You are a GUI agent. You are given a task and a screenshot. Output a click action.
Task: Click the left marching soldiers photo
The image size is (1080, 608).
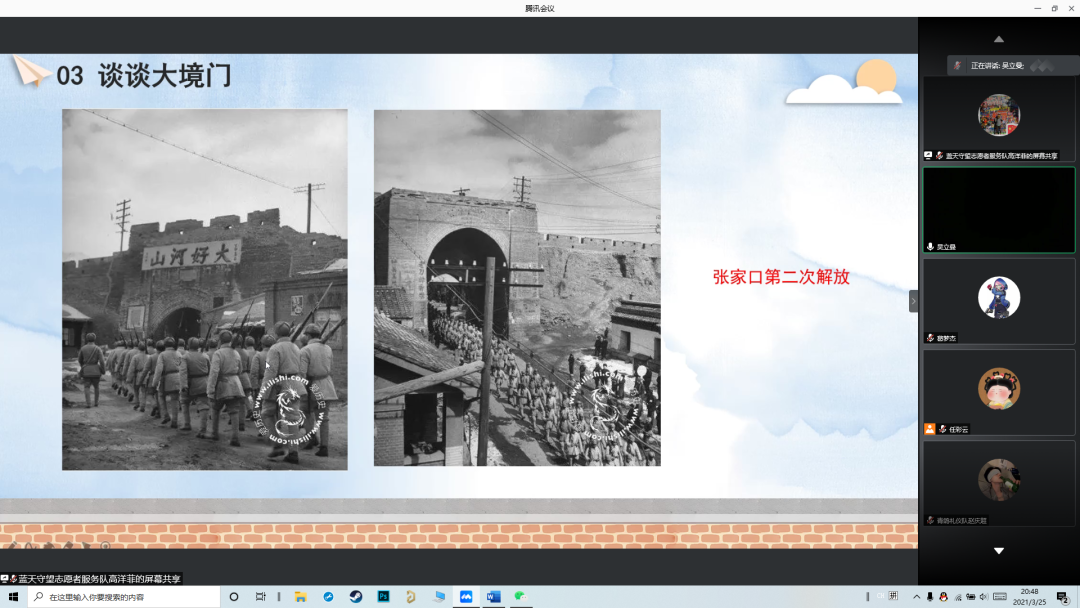205,289
